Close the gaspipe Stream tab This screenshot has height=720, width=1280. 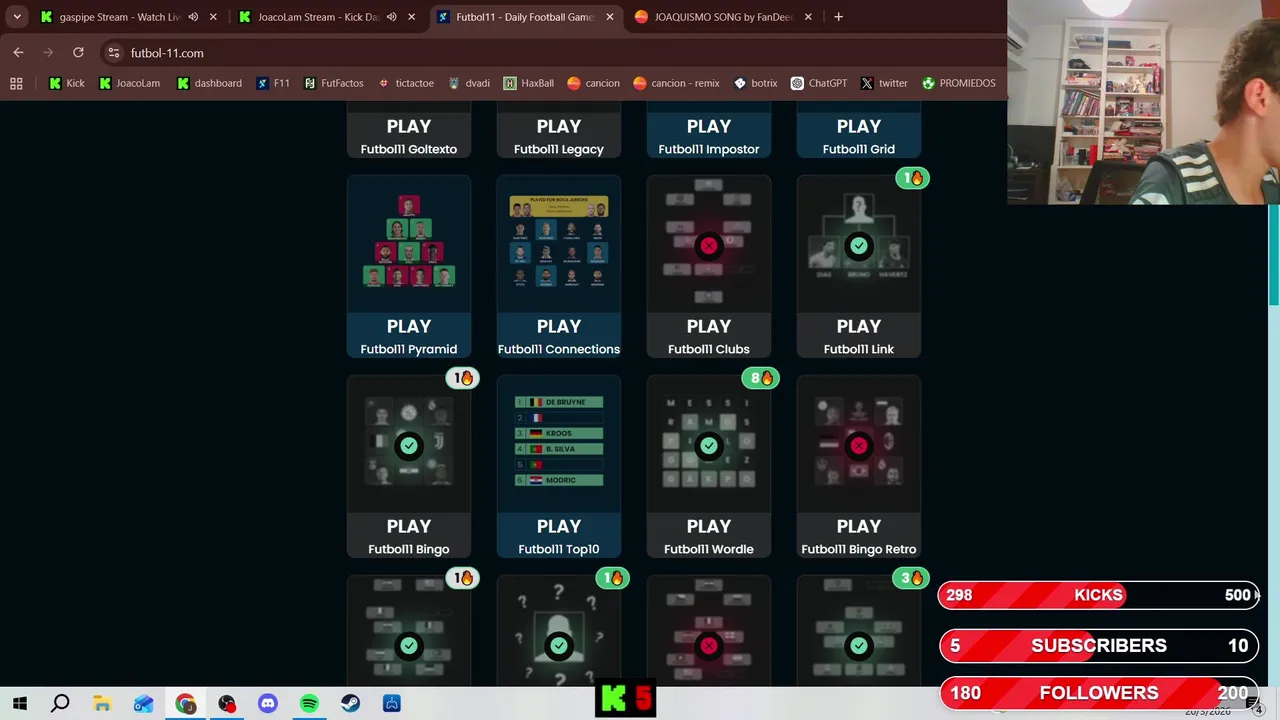213,17
